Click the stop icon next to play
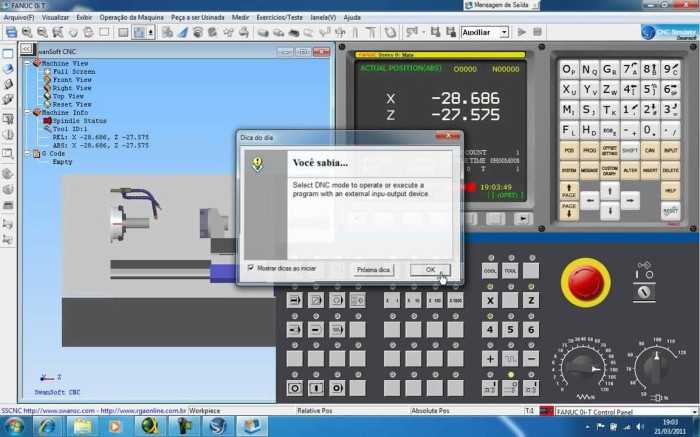 coord(538,32)
